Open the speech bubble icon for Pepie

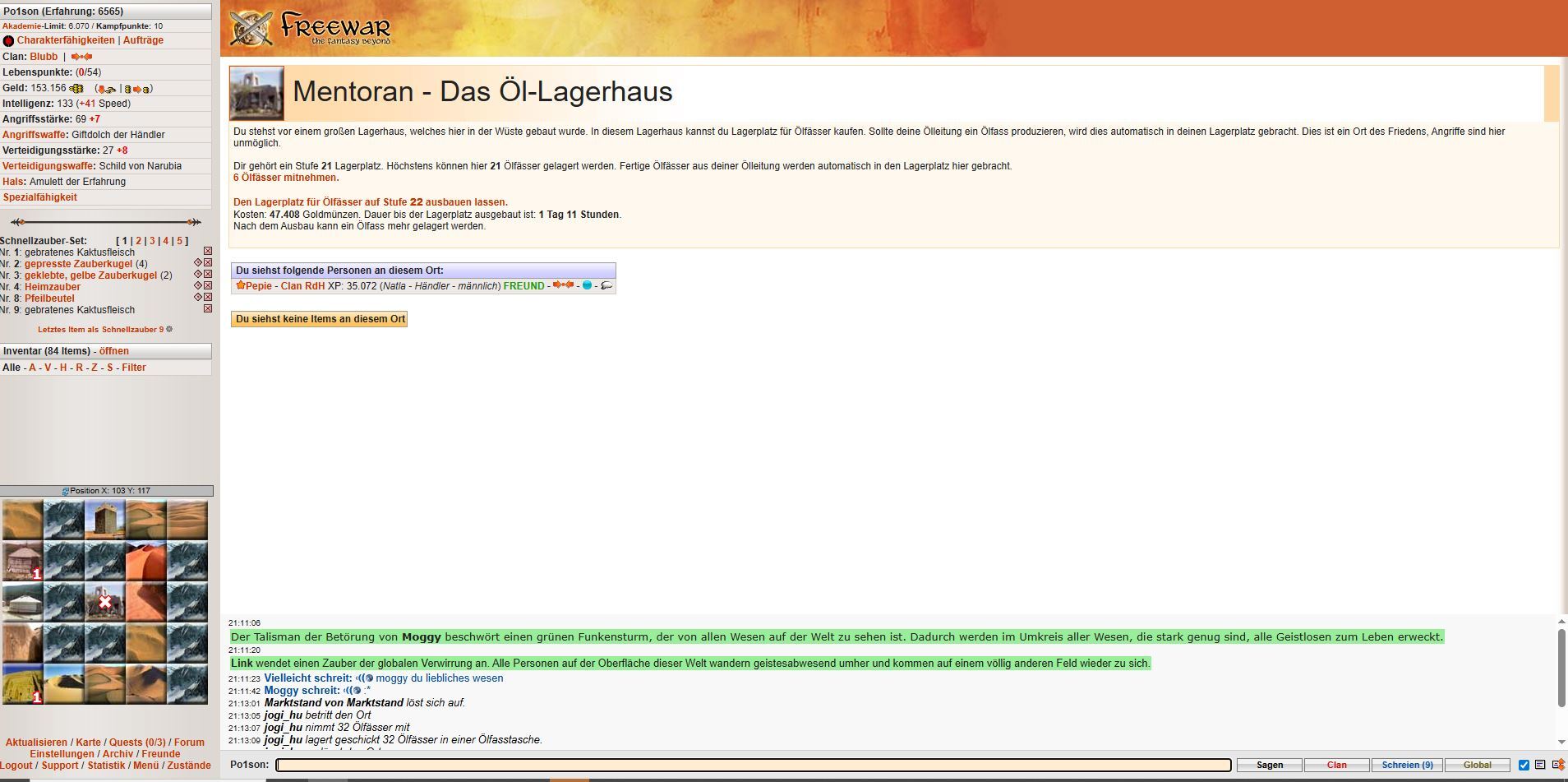coord(606,285)
